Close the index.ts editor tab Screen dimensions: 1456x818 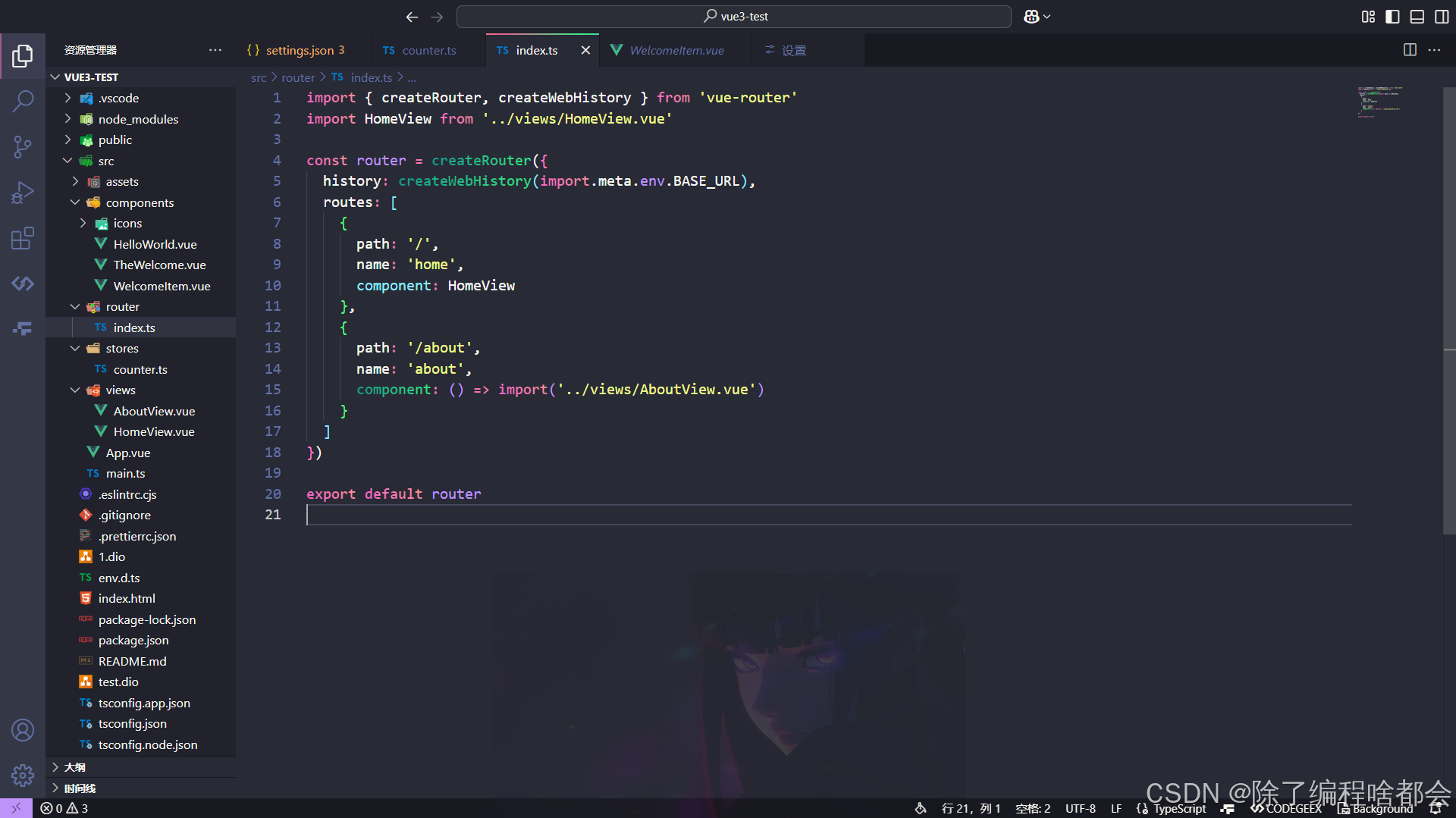point(585,50)
